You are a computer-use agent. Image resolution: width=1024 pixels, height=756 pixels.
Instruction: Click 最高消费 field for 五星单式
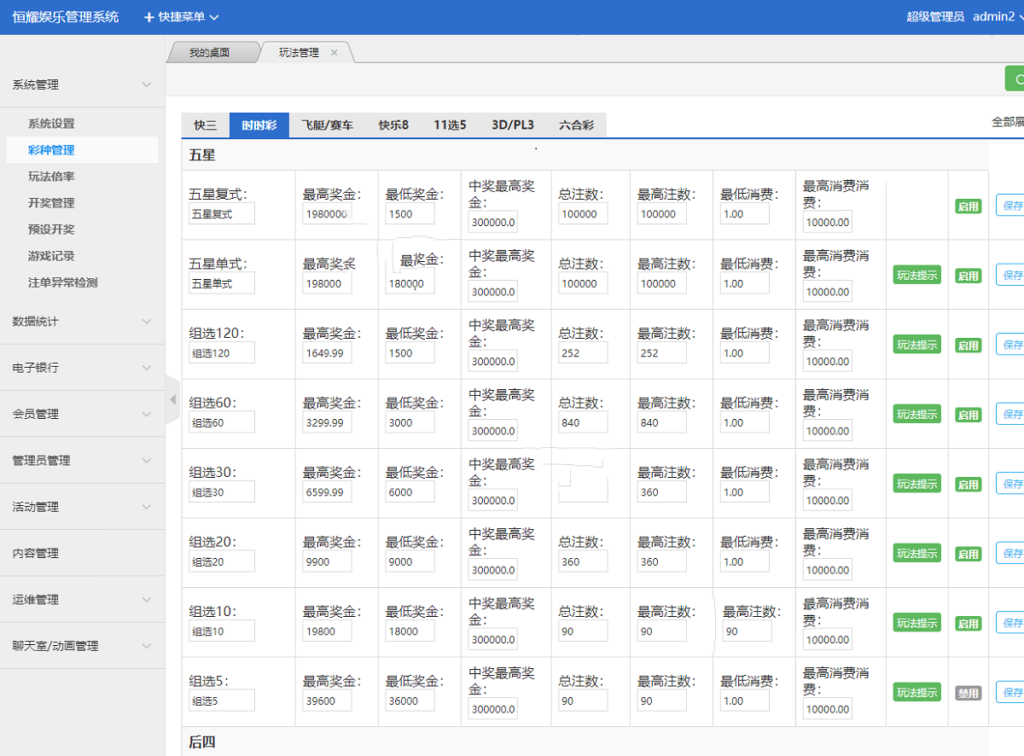pos(827,292)
